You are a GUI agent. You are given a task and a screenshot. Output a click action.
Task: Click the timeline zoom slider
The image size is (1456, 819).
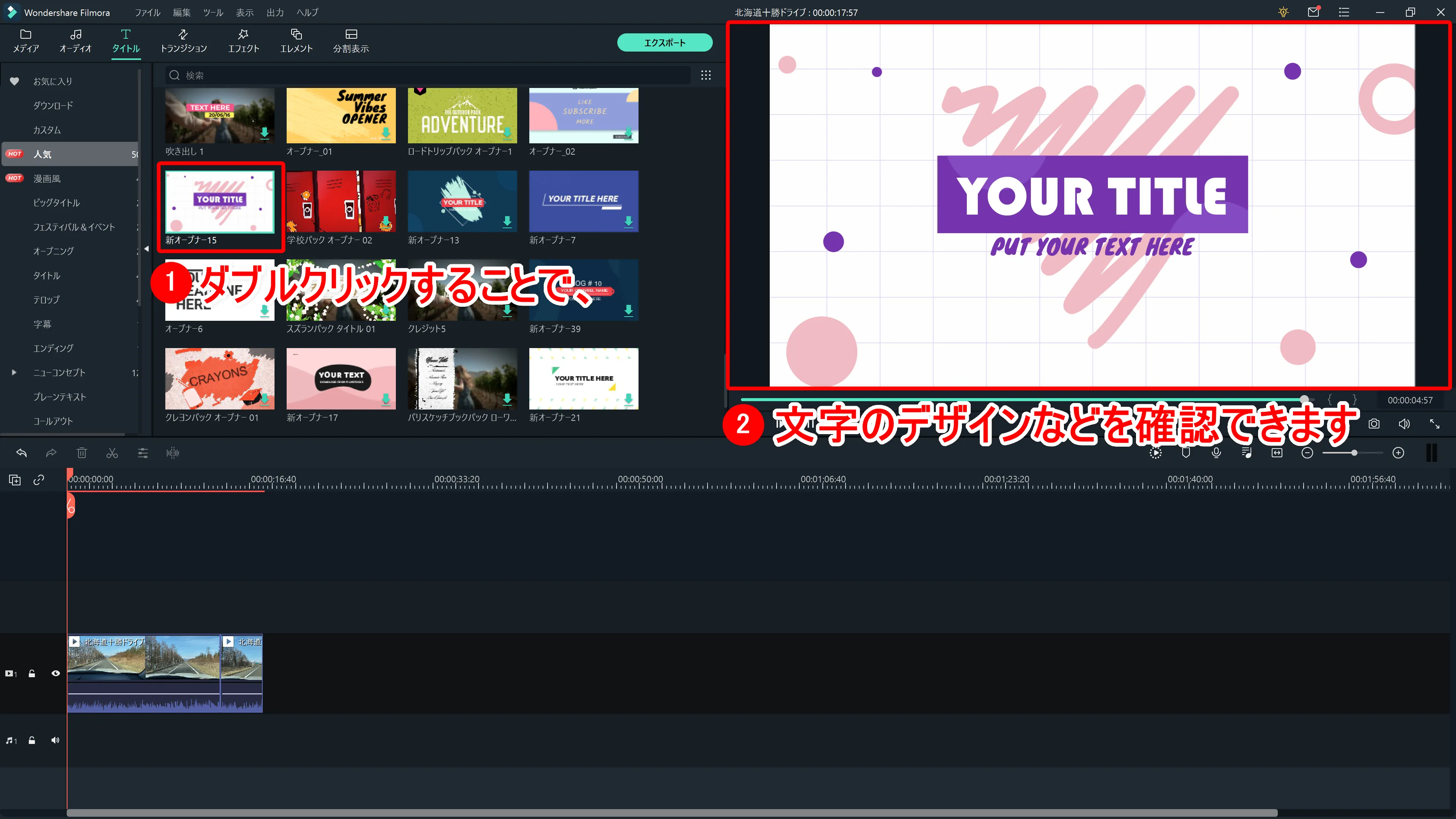point(1353,453)
